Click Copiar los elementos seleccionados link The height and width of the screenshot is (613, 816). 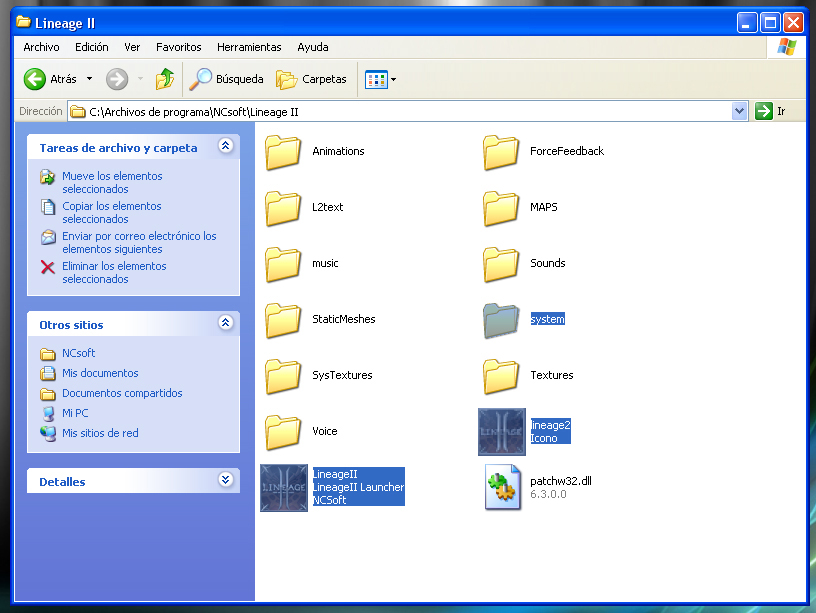click(x=111, y=213)
